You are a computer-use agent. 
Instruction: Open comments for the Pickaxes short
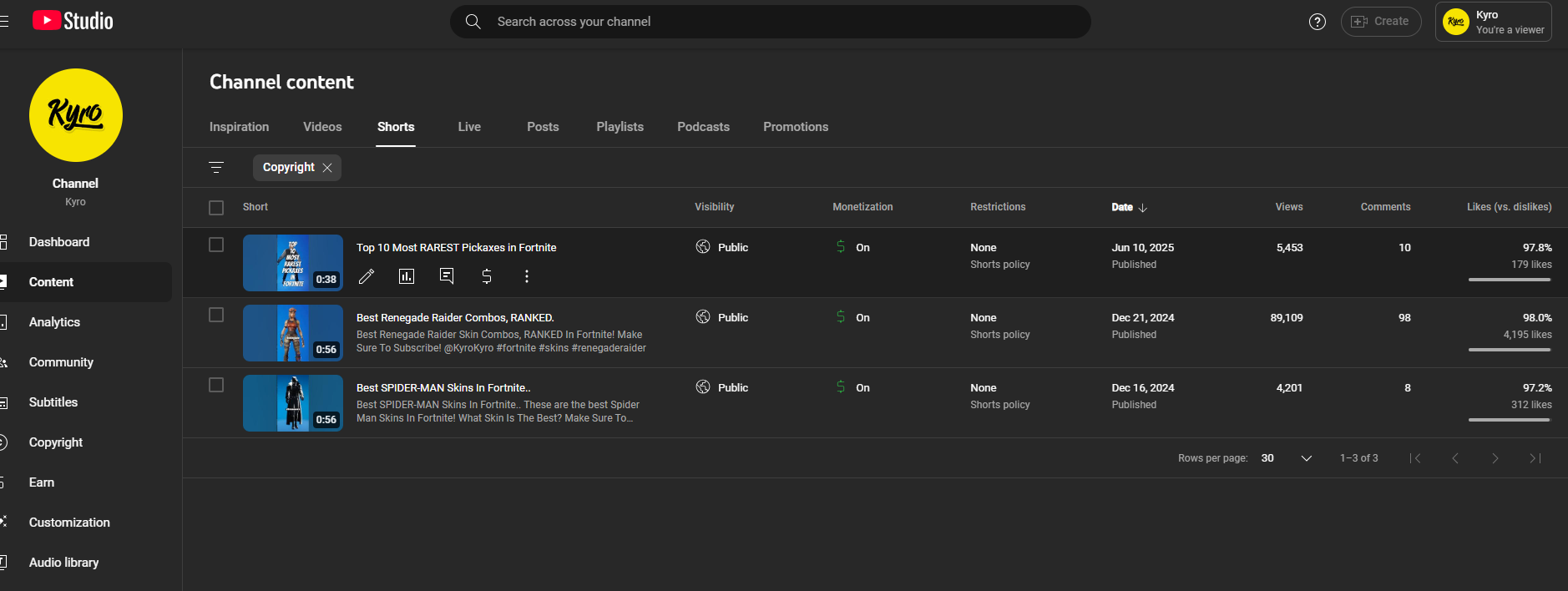click(x=447, y=276)
